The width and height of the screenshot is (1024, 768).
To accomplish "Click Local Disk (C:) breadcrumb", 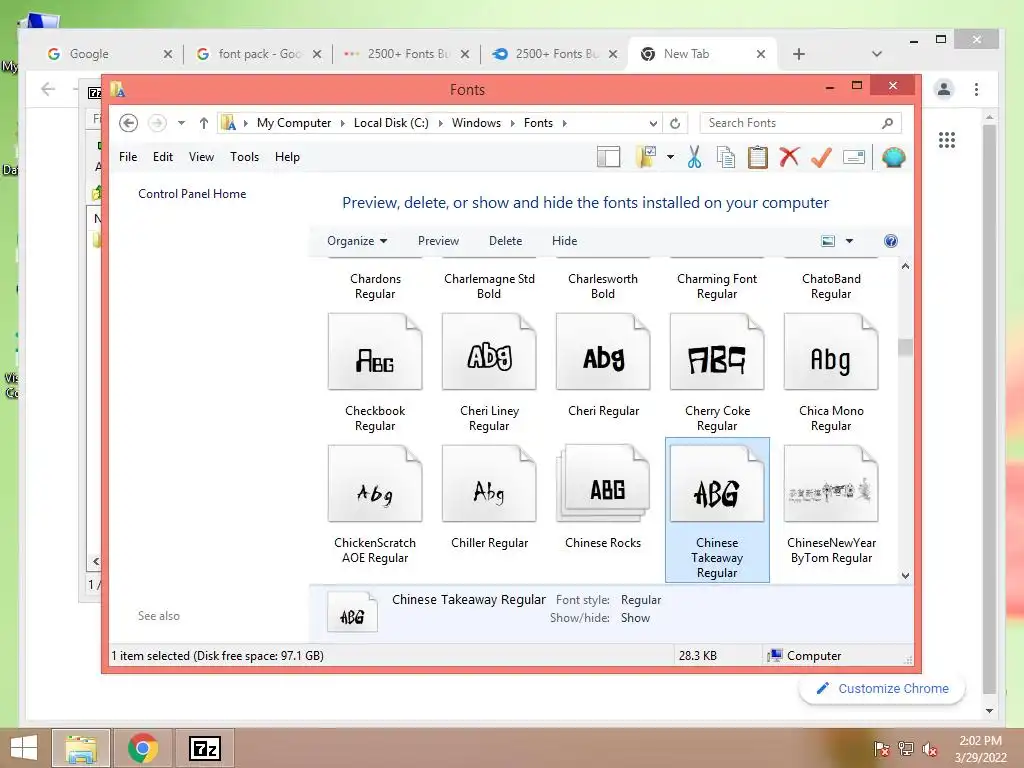I will click(391, 123).
